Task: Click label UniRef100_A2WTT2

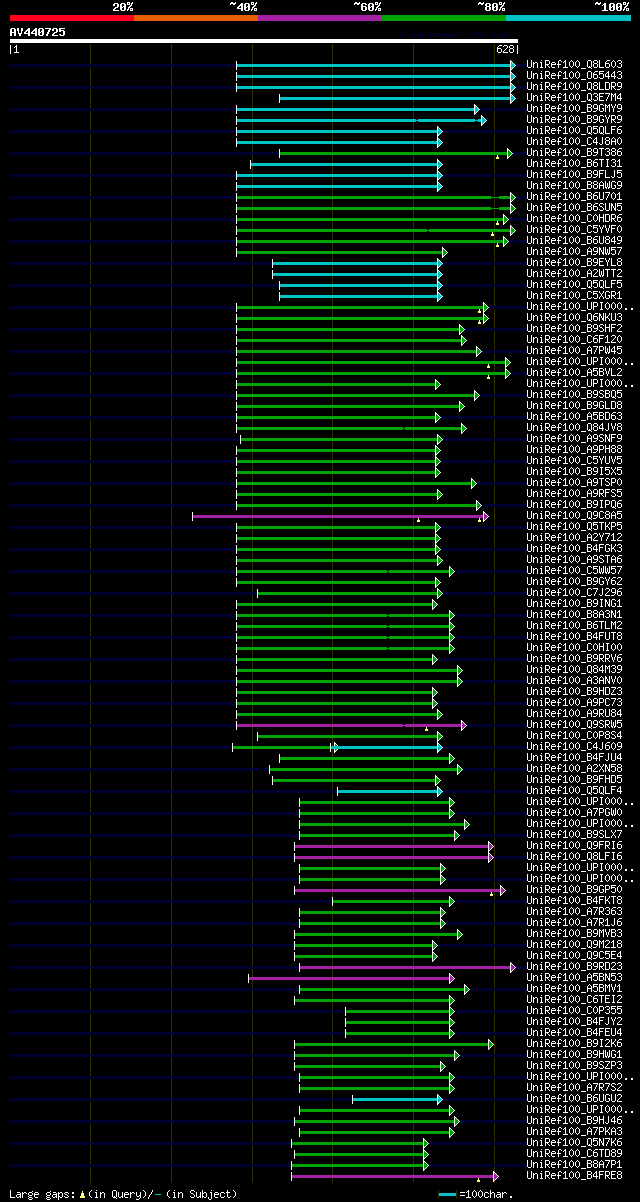Action: coord(573,273)
